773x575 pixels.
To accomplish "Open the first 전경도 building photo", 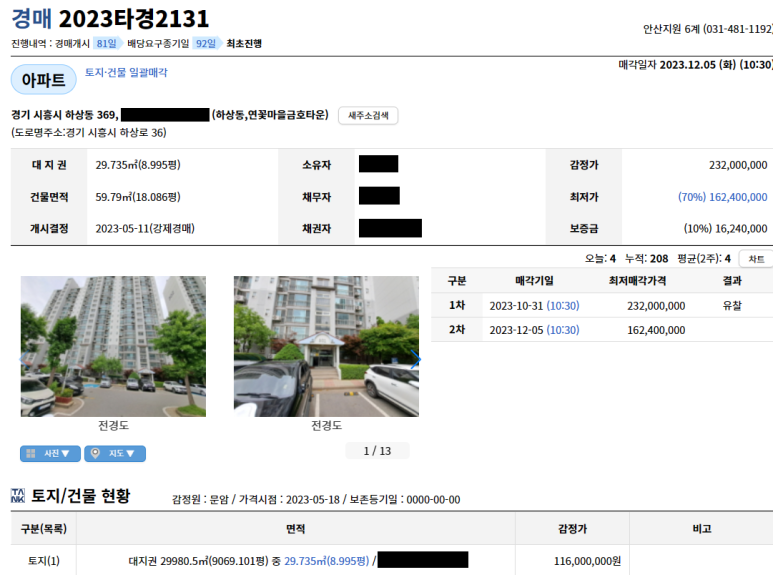I will (x=113, y=346).
